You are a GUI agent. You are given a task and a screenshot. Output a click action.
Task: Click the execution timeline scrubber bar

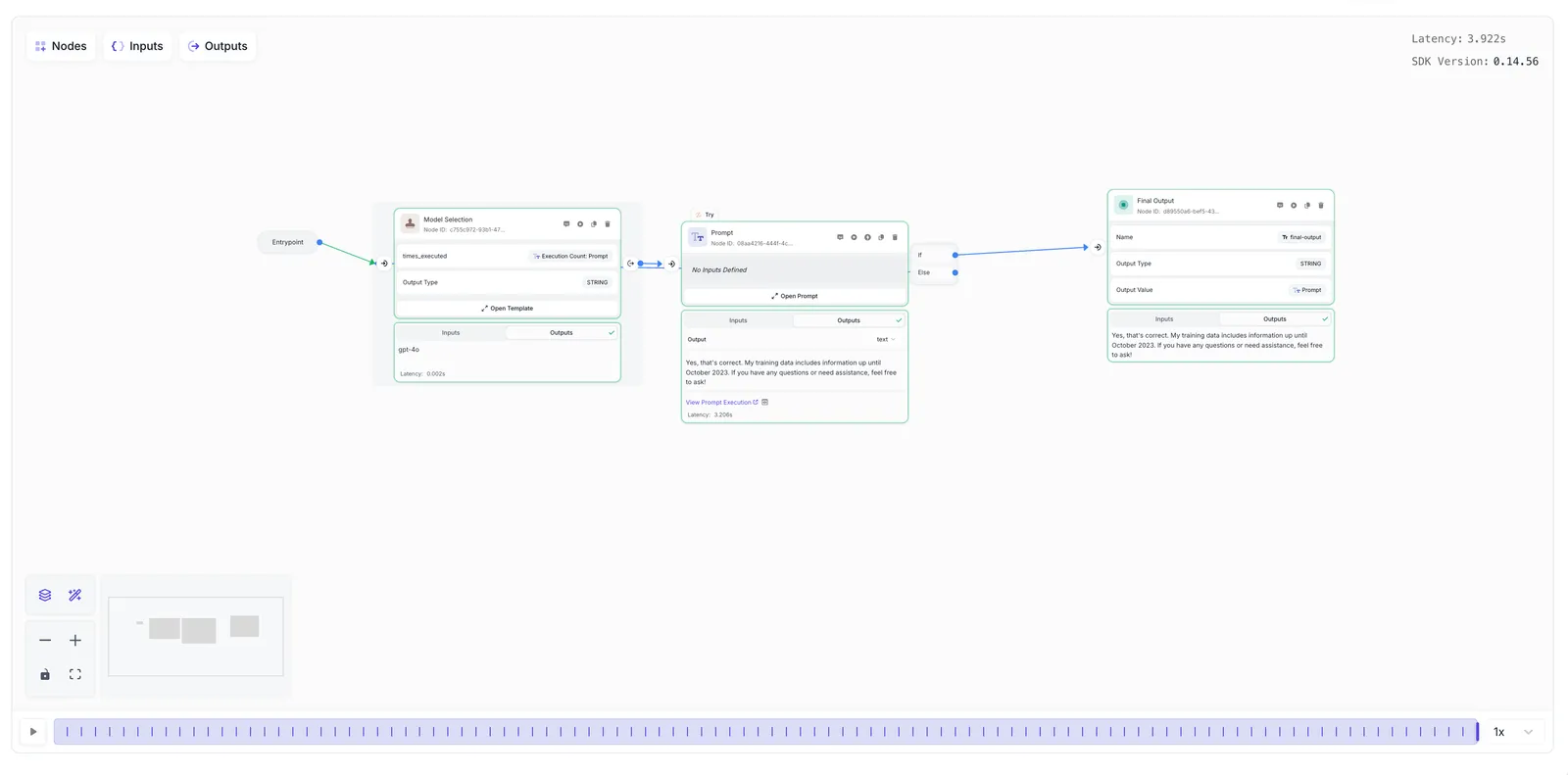click(x=765, y=732)
